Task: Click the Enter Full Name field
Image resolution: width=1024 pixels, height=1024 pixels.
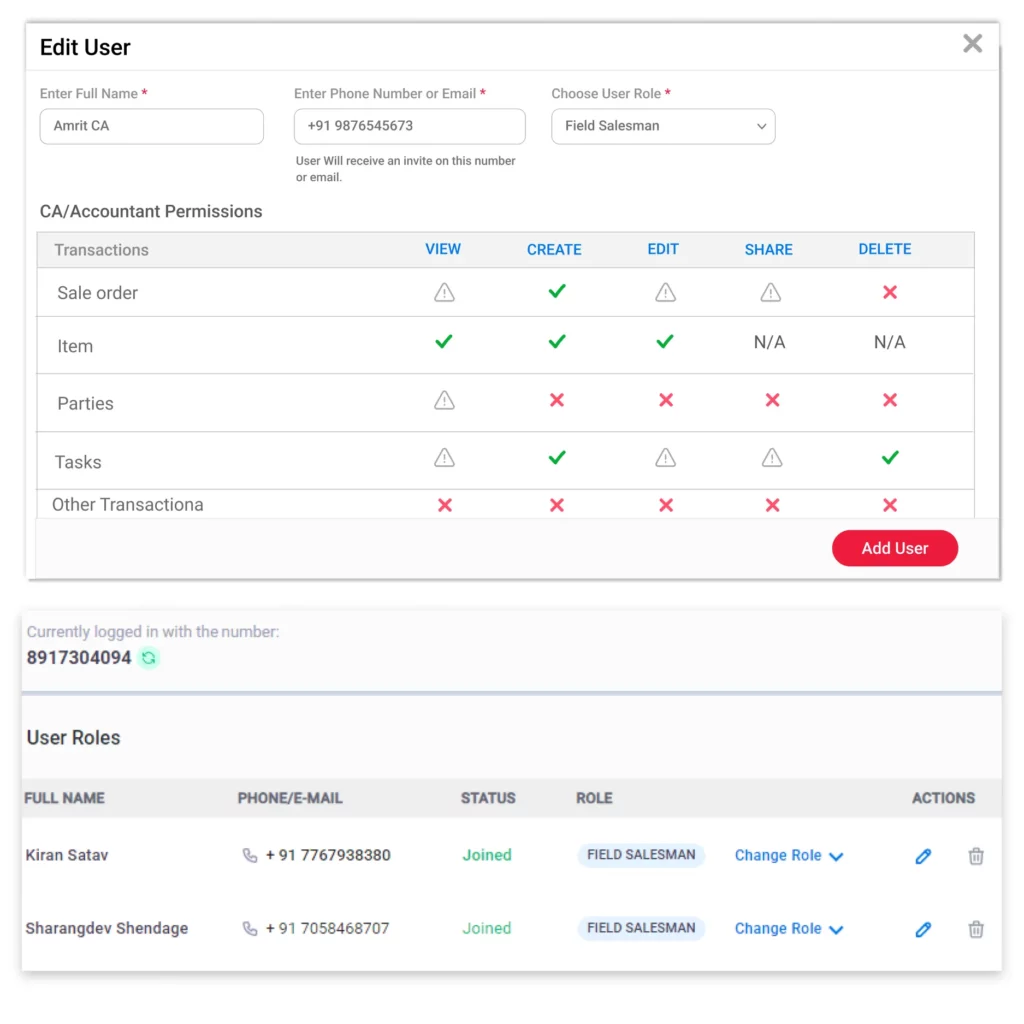Action: pos(151,126)
